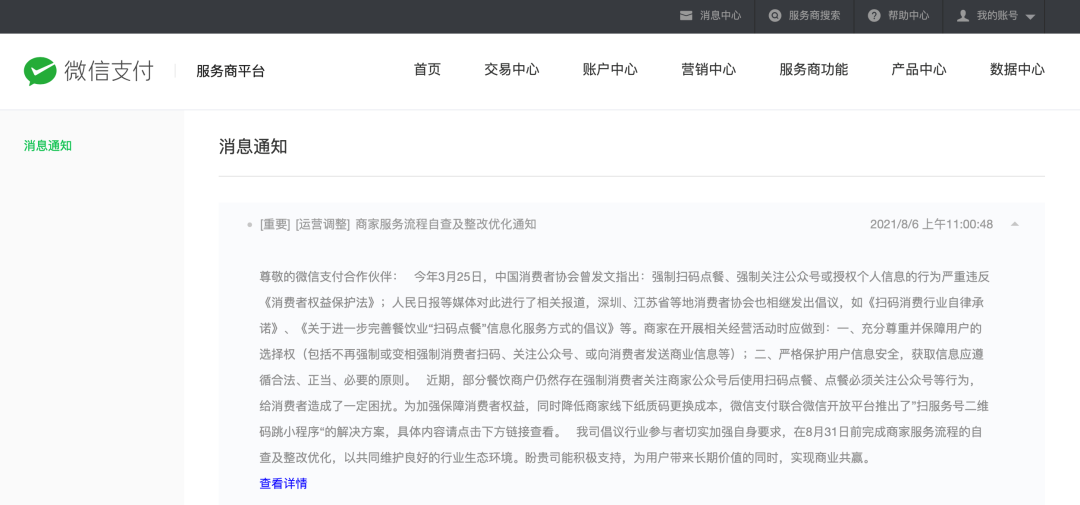Open the 账户中心 nav menu
This screenshot has width=1080, height=505.
610,70
